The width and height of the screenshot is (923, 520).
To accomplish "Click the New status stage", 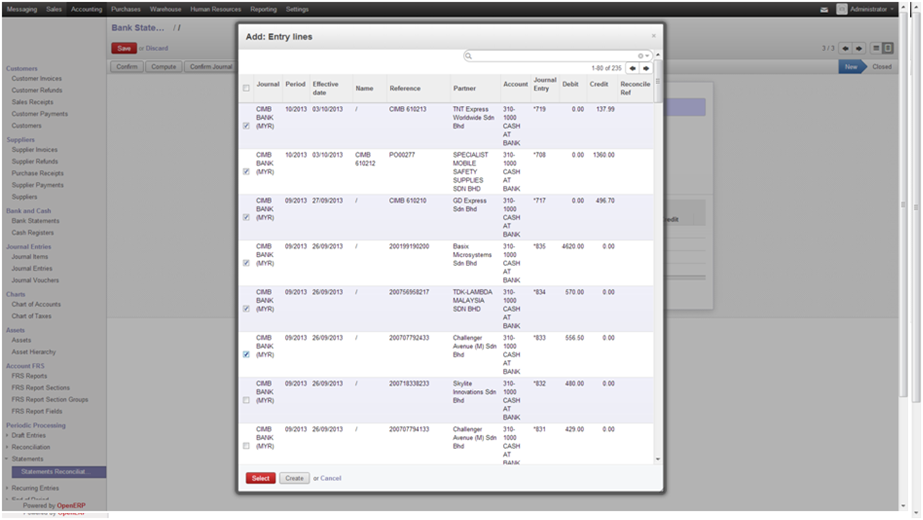I will click(851, 67).
